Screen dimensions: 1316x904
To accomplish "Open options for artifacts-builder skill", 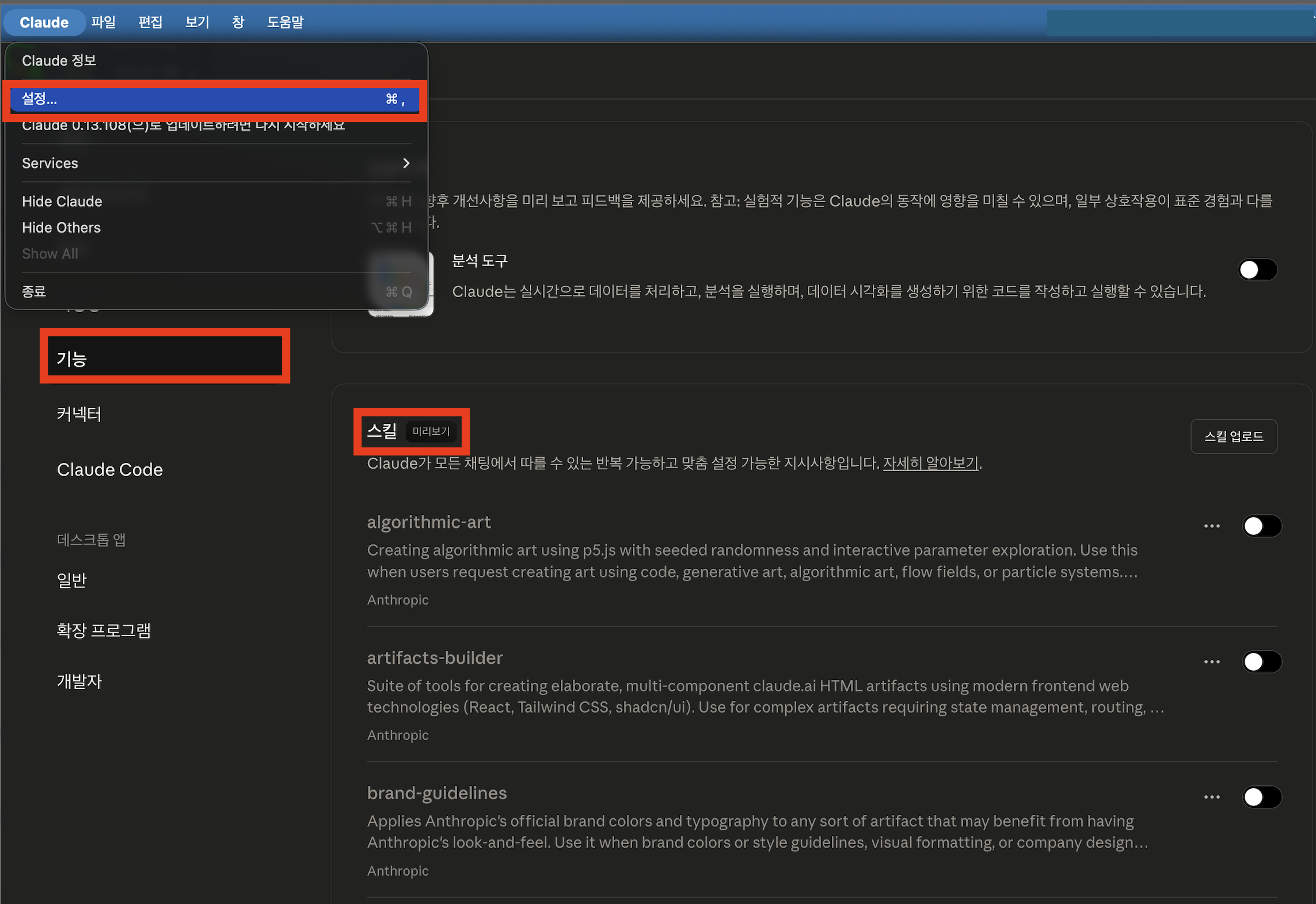I will (1211, 662).
